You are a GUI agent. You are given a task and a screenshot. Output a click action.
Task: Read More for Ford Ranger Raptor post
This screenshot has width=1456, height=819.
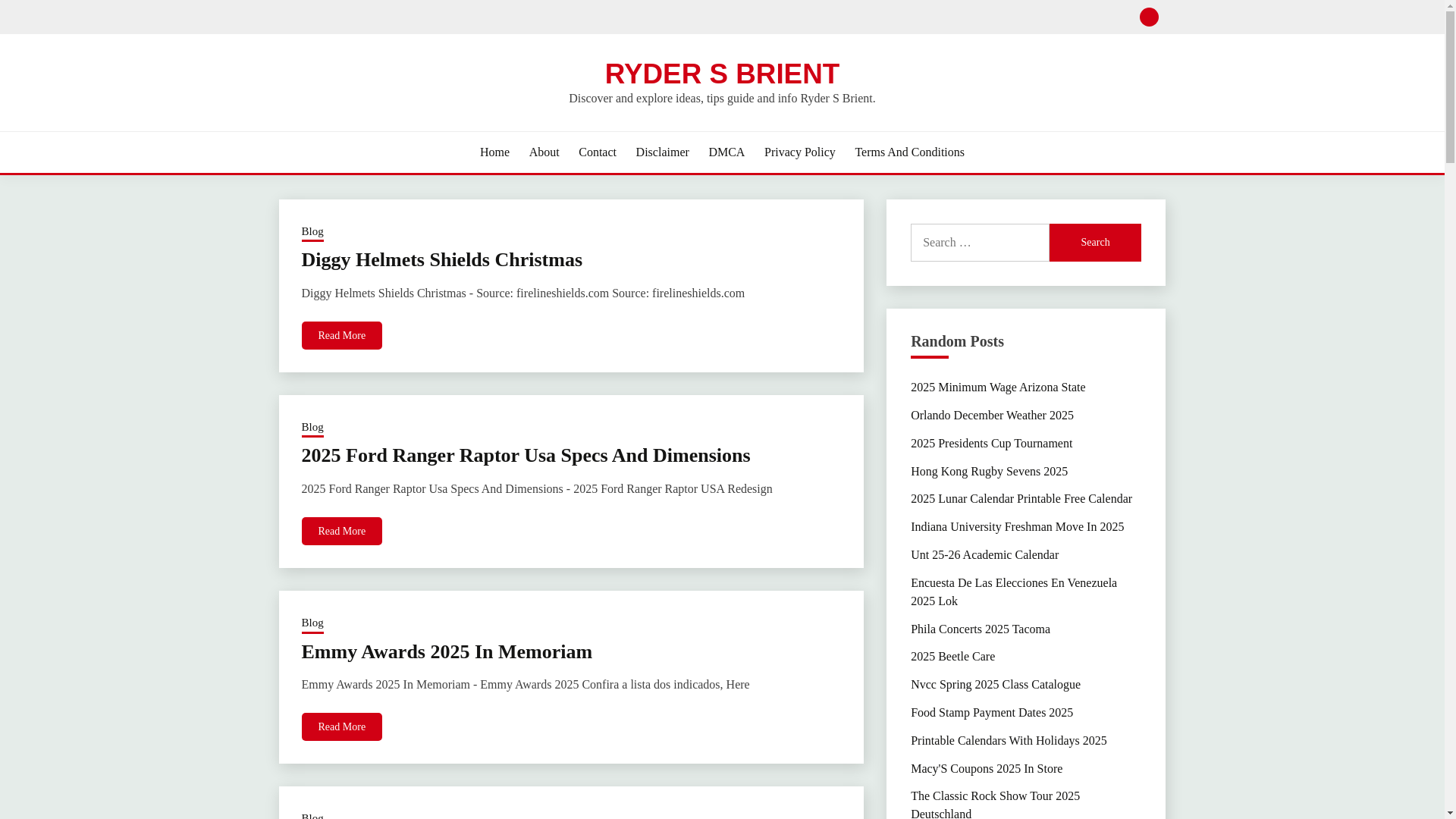(x=342, y=532)
